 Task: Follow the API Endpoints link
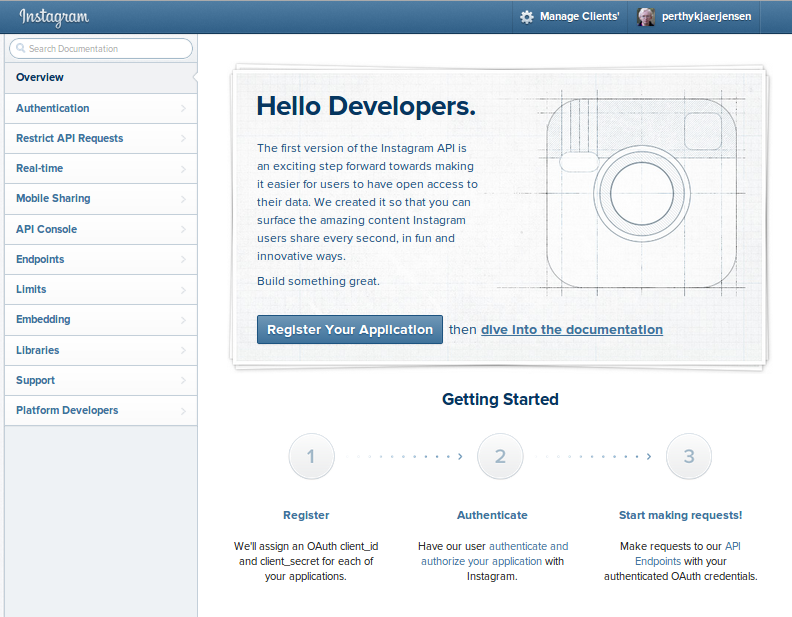(687, 554)
